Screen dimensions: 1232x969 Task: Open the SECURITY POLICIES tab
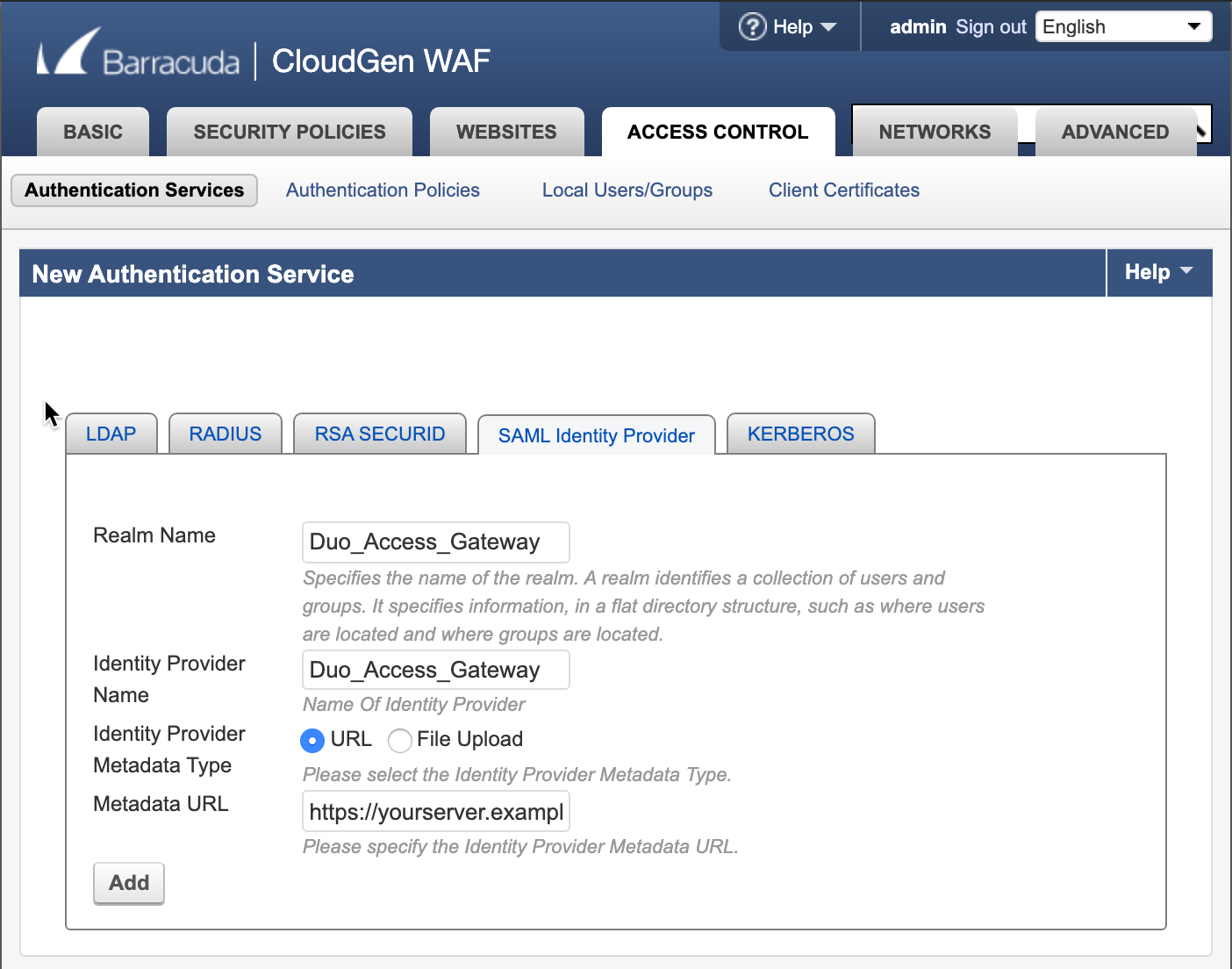289,132
